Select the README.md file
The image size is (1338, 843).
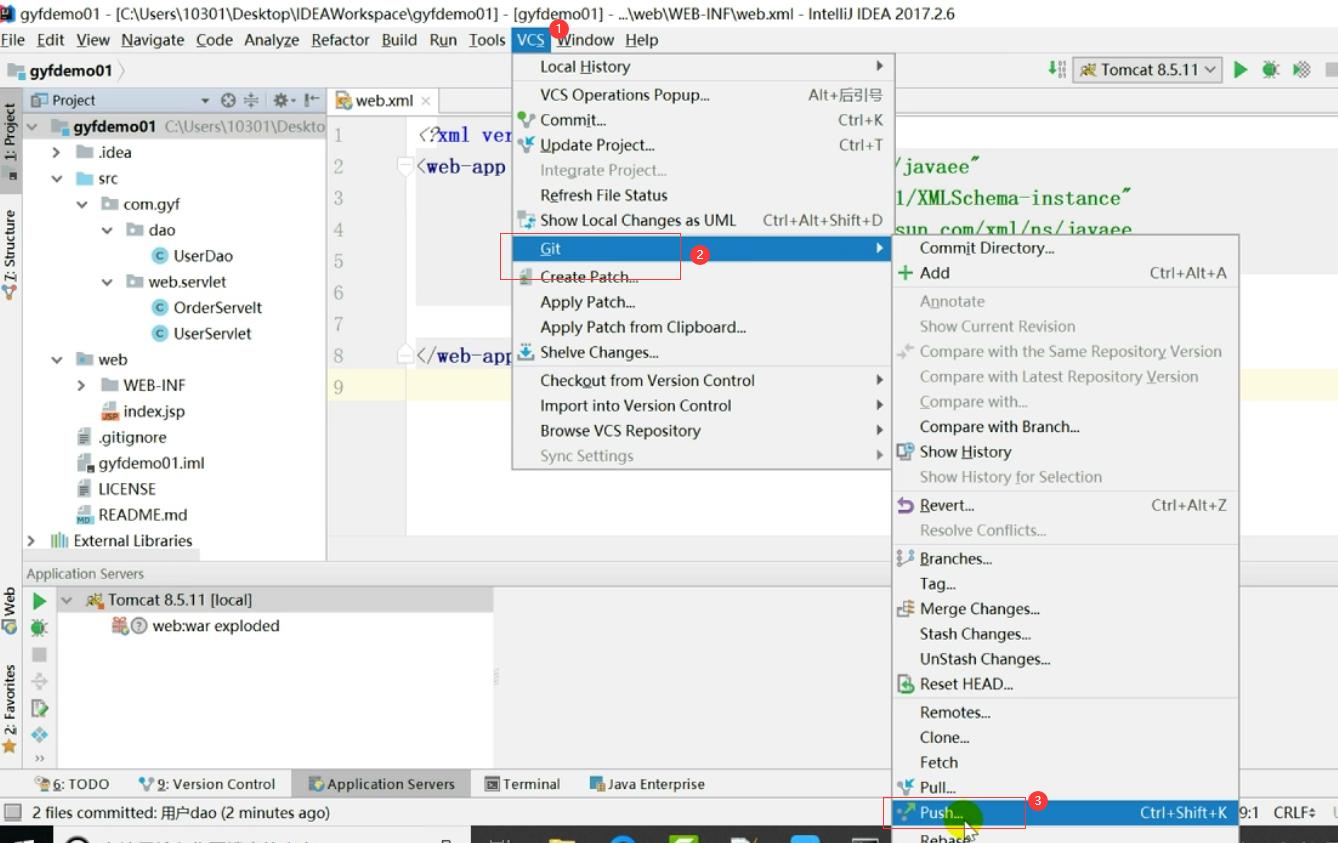point(132,515)
